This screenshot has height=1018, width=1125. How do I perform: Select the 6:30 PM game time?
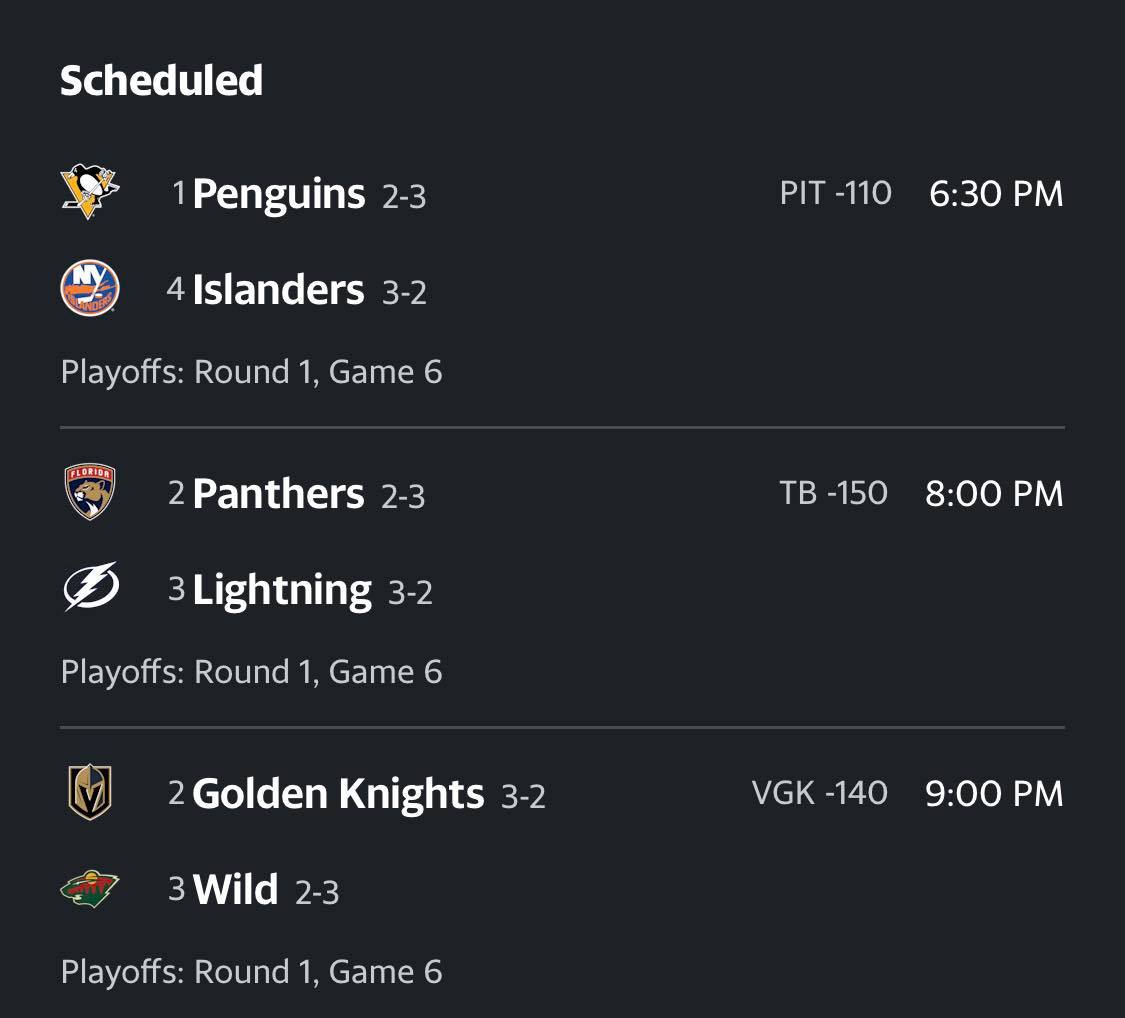(996, 194)
